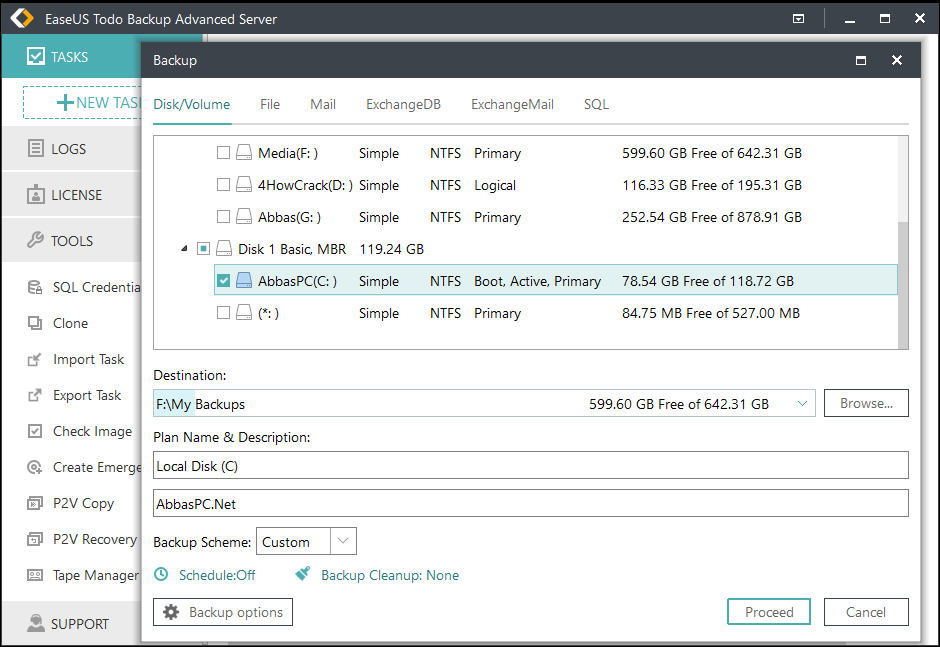The image size is (940, 647).
Task: Click the Import Task icon
Action: 35,359
